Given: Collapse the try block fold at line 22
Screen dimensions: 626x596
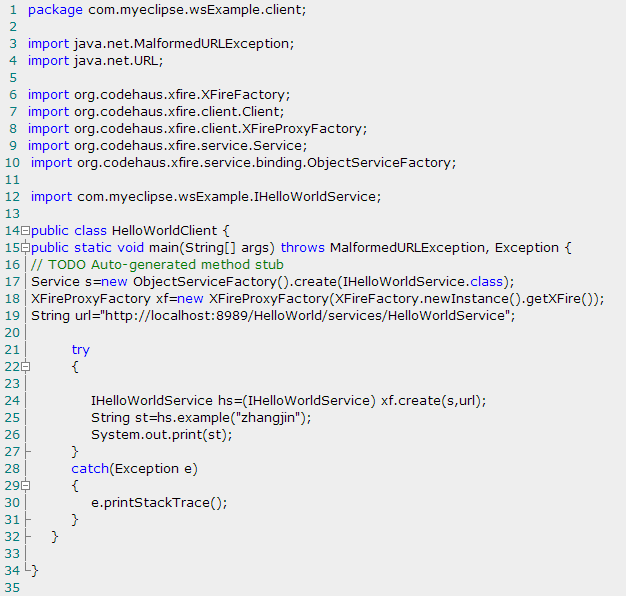Looking at the screenshot, I should click(25, 367).
